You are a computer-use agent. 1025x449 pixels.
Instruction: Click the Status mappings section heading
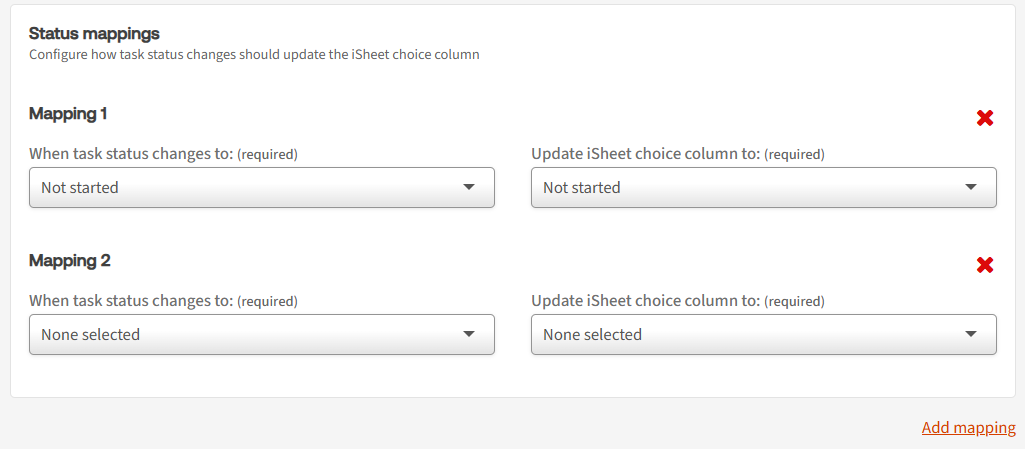tap(94, 34)
